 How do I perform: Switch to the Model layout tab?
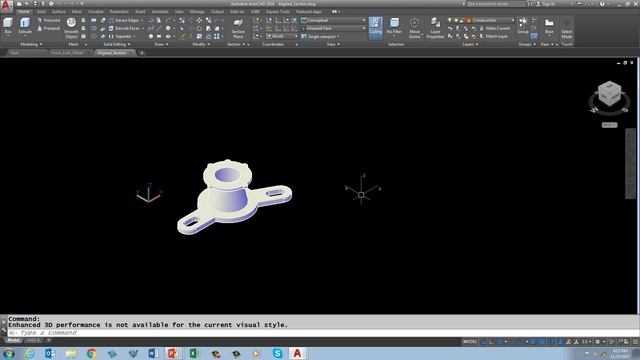[x=13, y=340]
